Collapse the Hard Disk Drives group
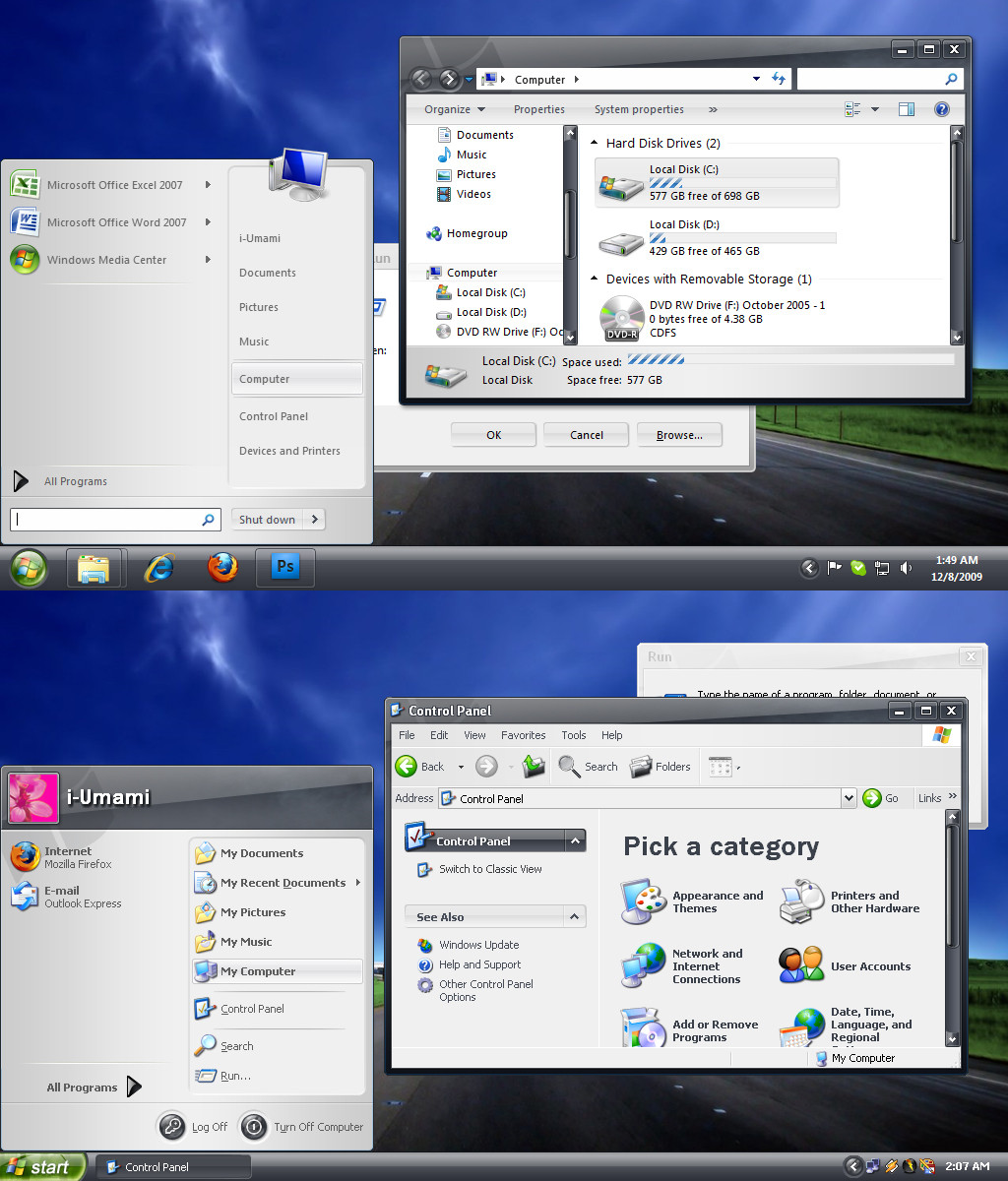 tap(596, 144)
